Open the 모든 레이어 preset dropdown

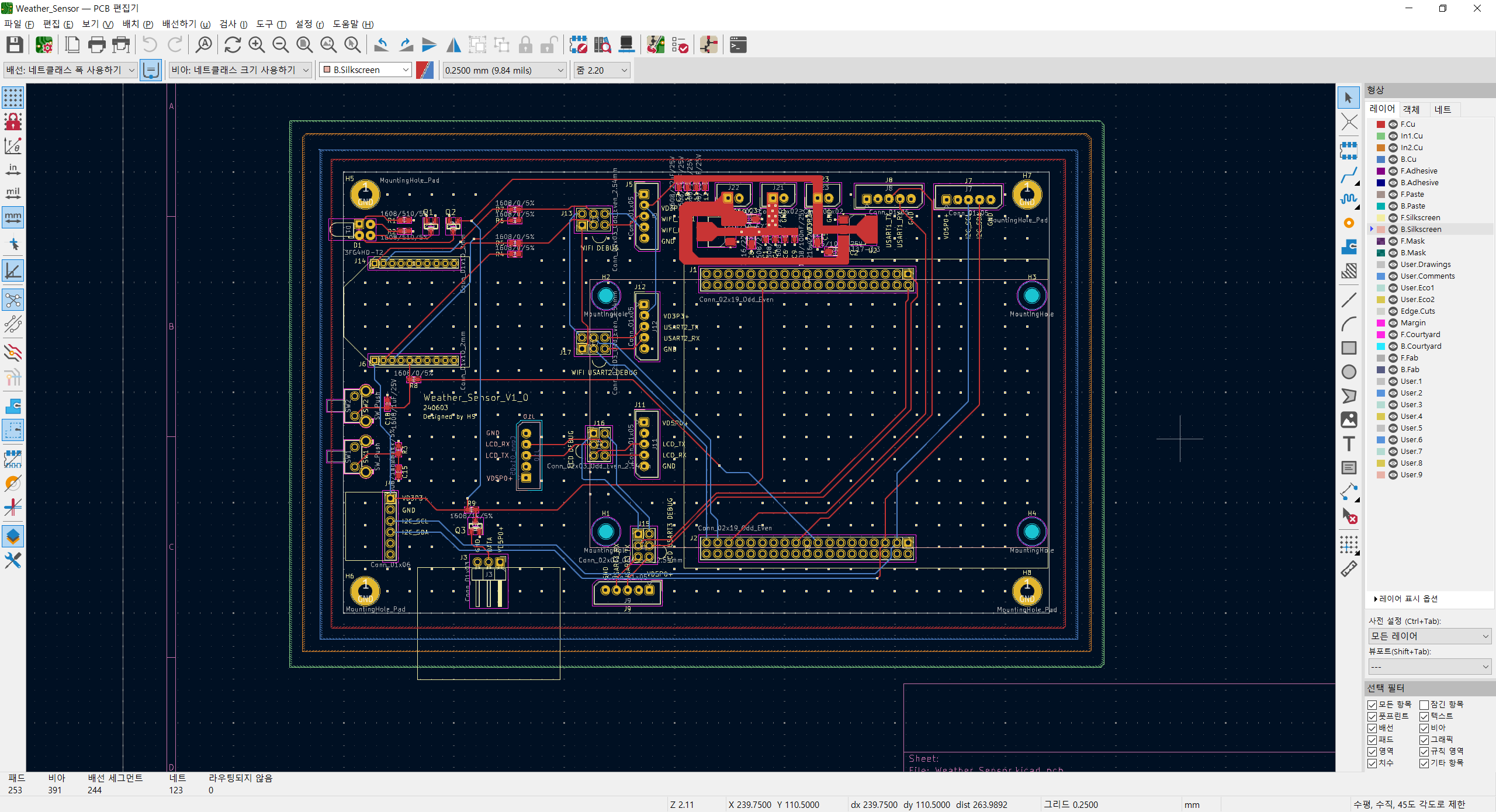pyautogui.click(x=1429, y=636)
